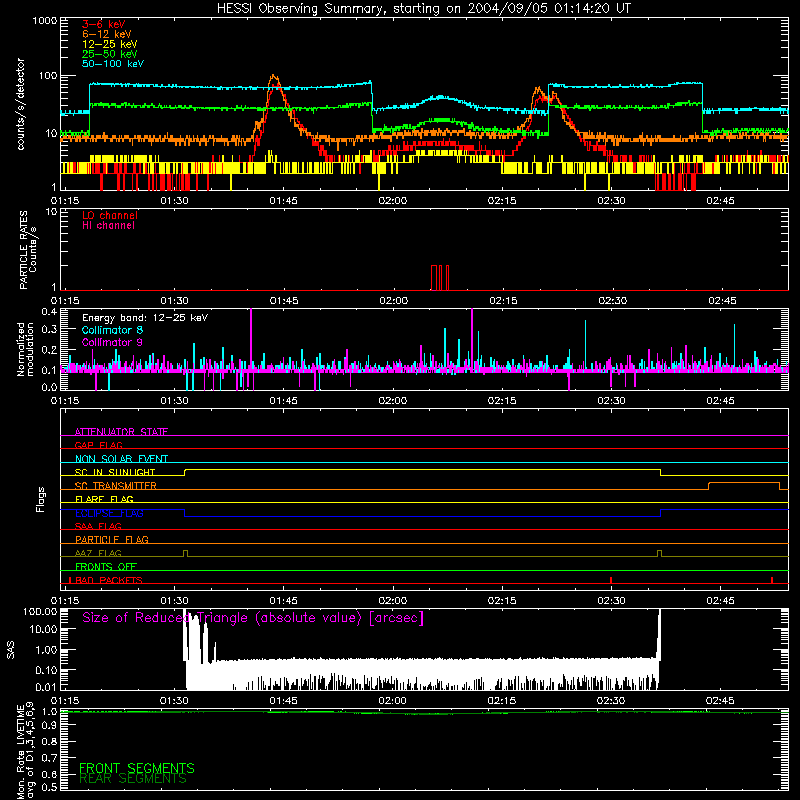Click the vertical 'Flags' axis label
800x800 pixels.
click(x=41, y=500)
